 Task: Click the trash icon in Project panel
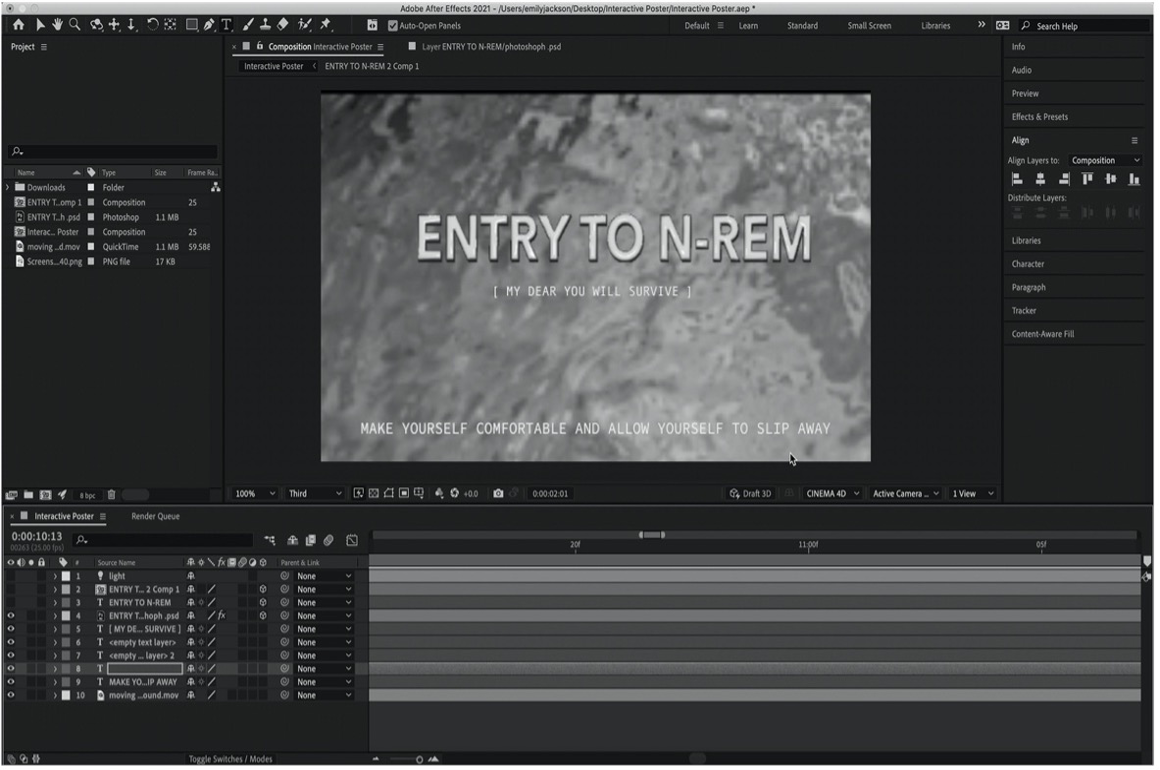[112, 495]
